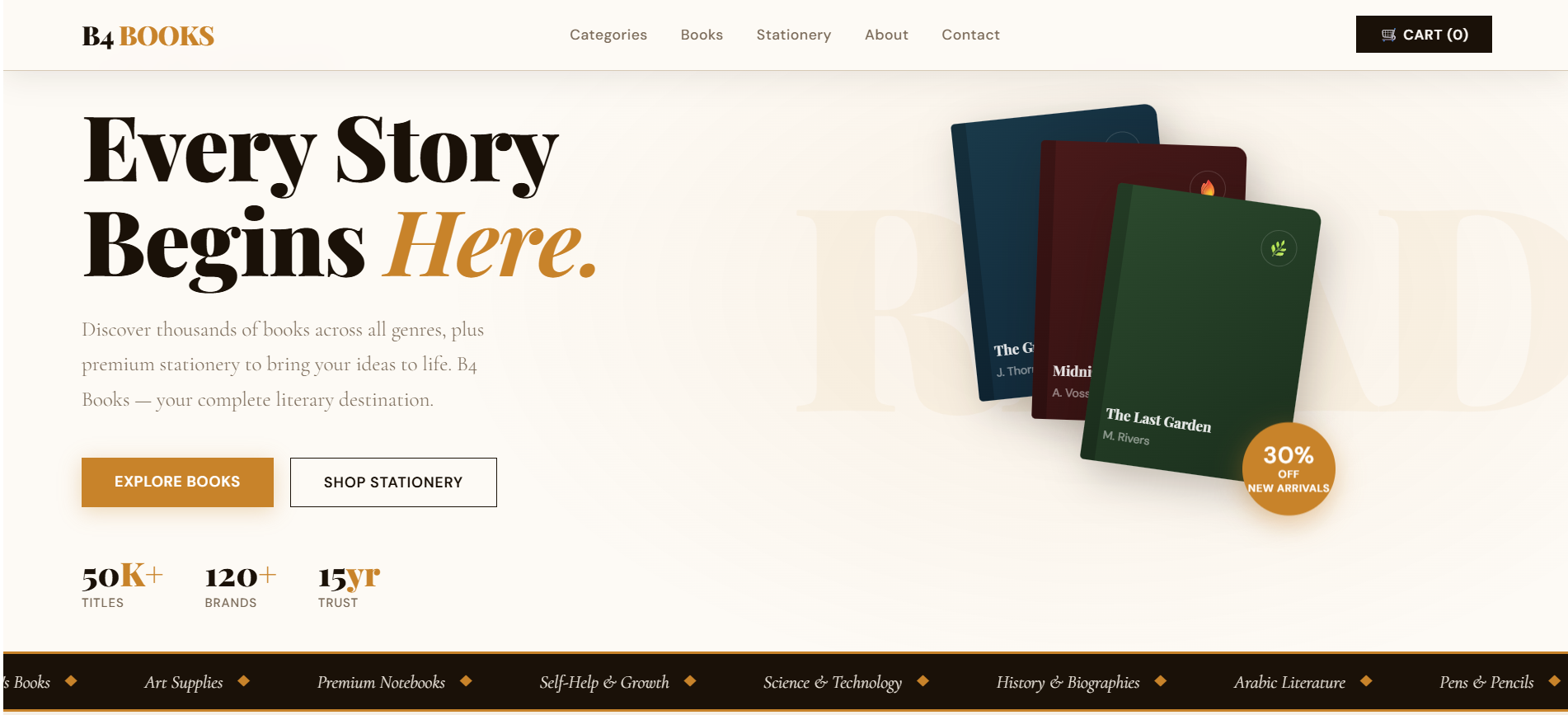Click the B4 BOOKS logo

pyautogui.click(x=148, y=36)
